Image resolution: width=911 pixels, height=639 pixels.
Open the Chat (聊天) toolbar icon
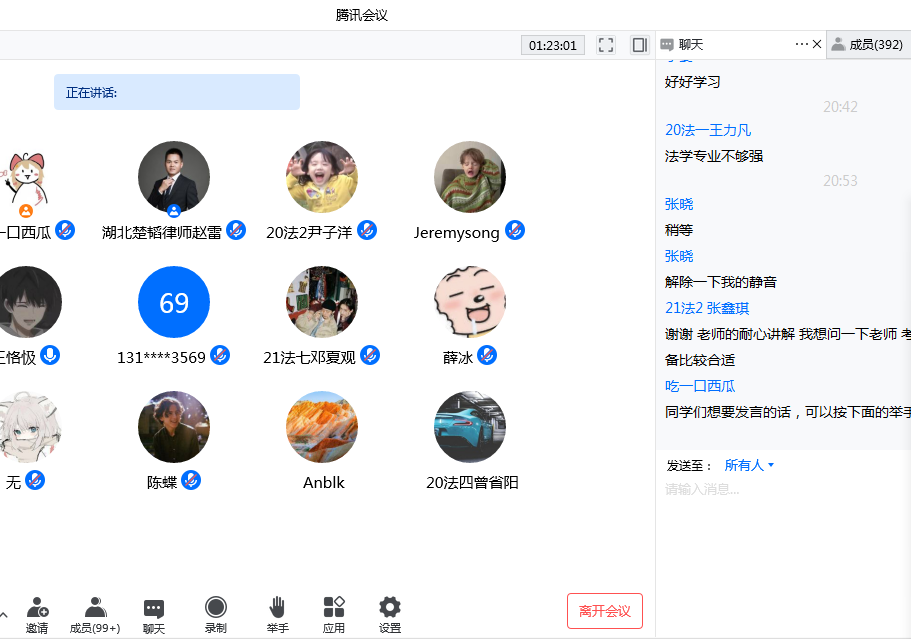click(154, 609)
